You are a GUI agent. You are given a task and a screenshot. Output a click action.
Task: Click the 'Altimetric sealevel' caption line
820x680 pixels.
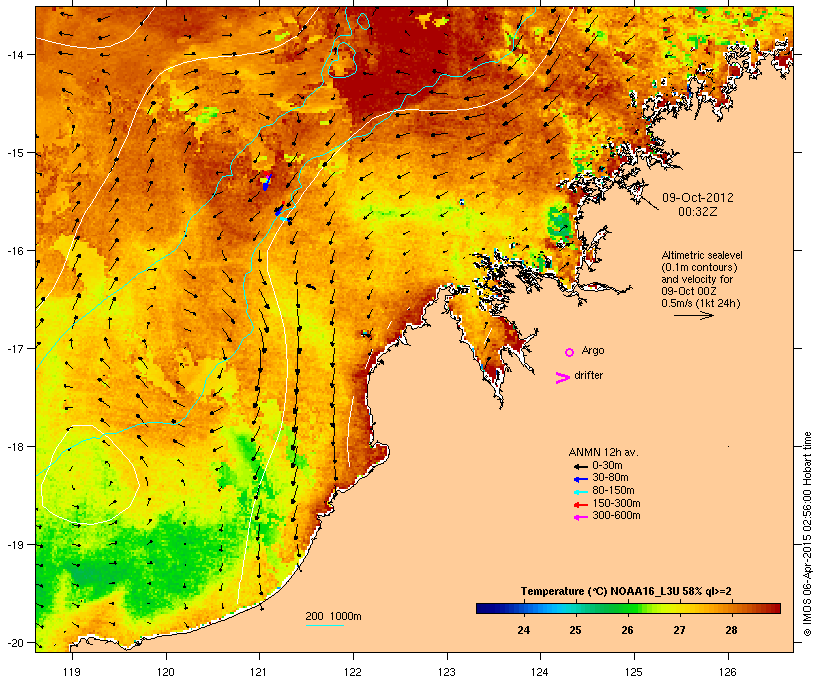[x=702, y=255]
